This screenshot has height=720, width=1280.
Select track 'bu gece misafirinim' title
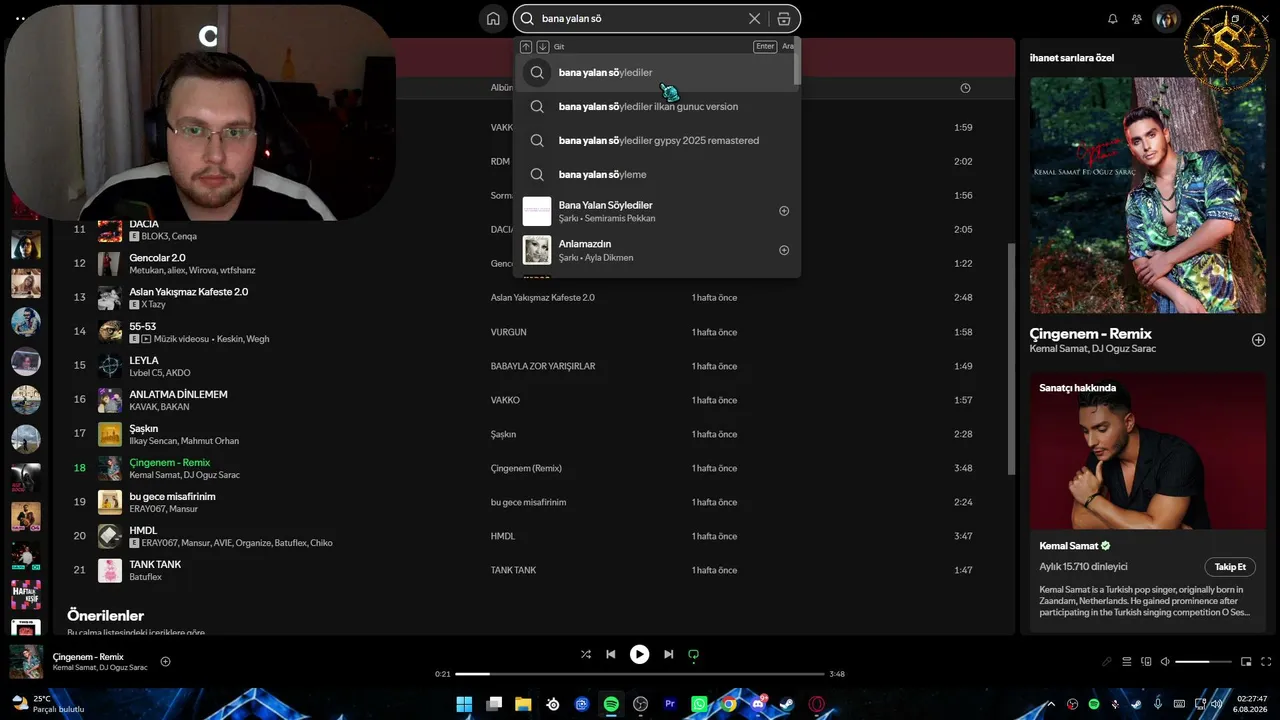point(172,496)
